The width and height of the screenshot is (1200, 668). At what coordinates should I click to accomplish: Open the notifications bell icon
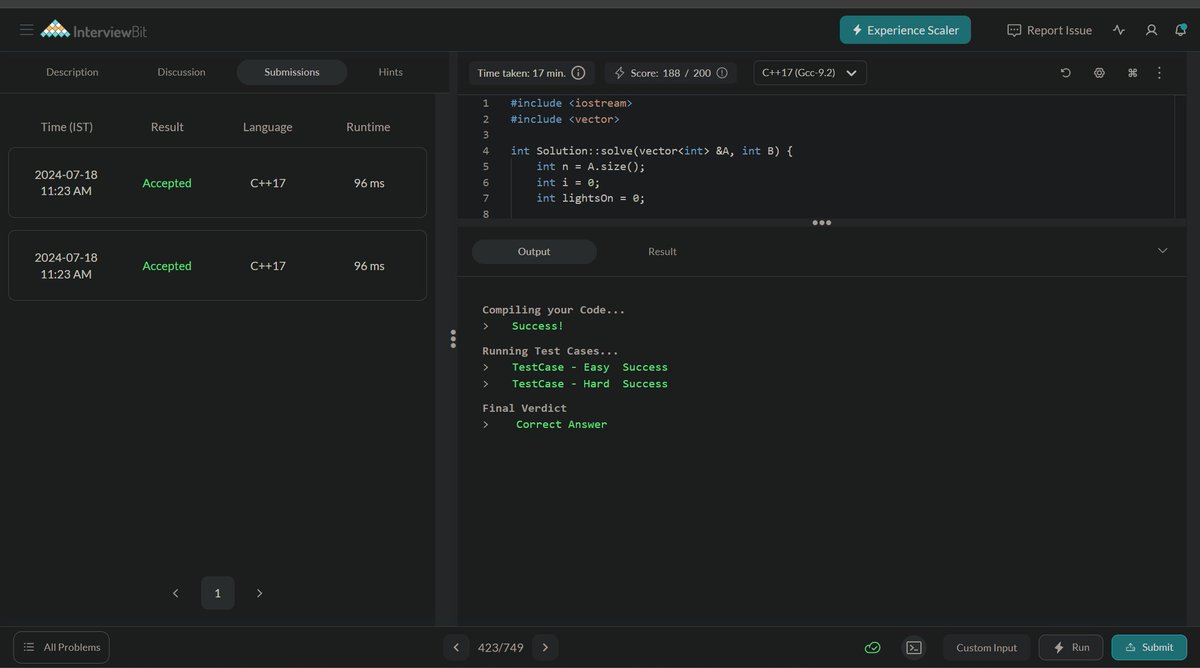coord(1180,30)
